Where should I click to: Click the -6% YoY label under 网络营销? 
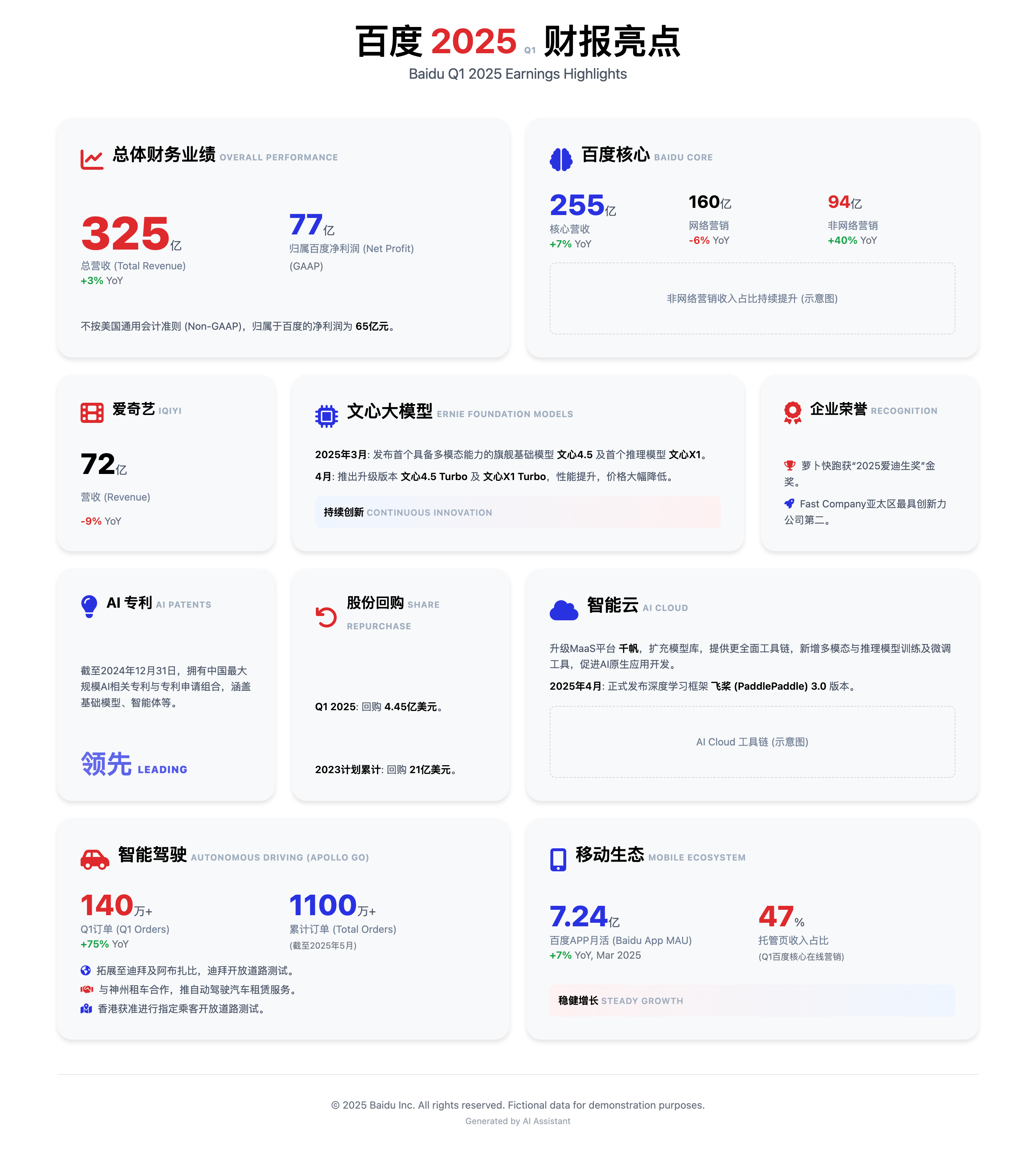709,240
